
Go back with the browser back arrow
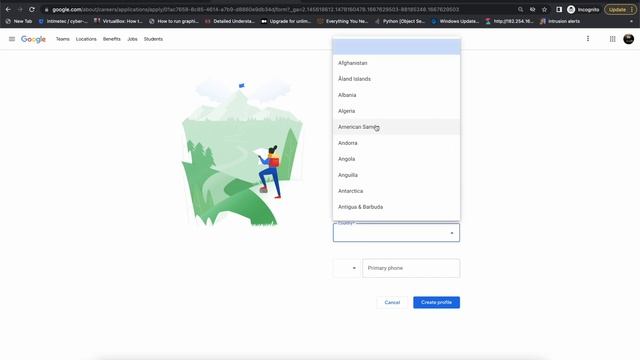[8, 9]
